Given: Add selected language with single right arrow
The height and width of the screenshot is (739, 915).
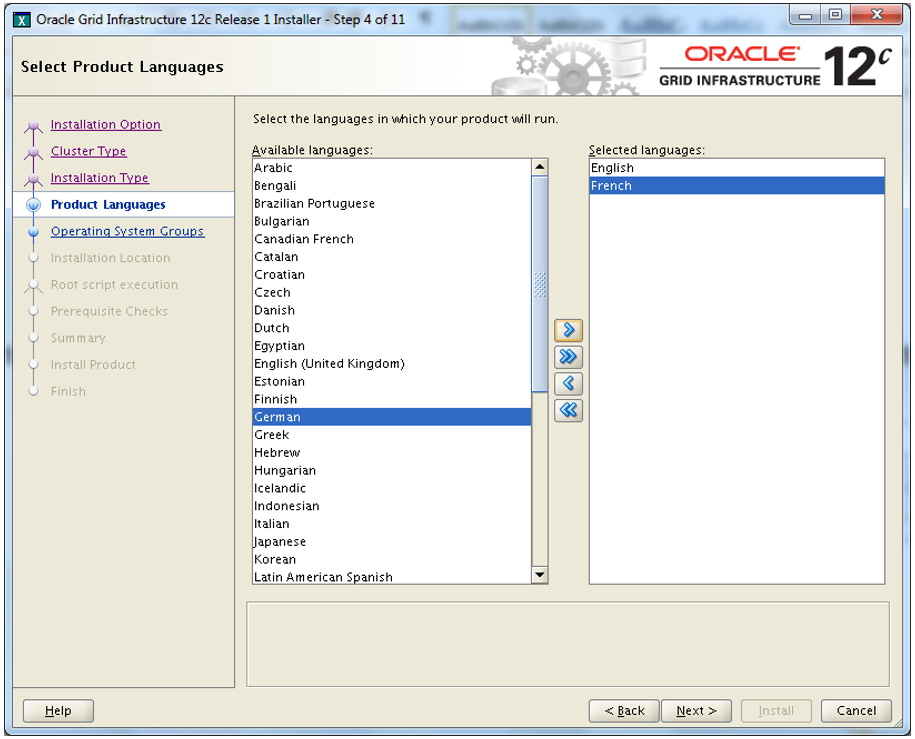Looking at the screenshot, I should point(568,330).
